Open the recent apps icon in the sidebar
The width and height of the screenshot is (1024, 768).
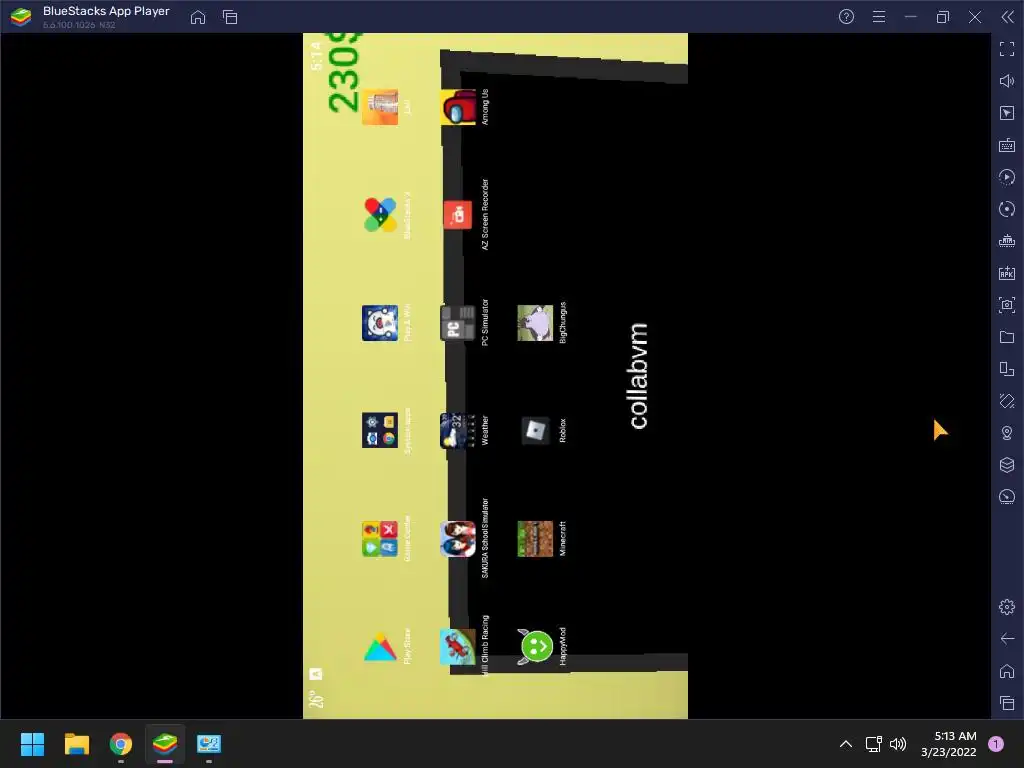point(1006,703)
